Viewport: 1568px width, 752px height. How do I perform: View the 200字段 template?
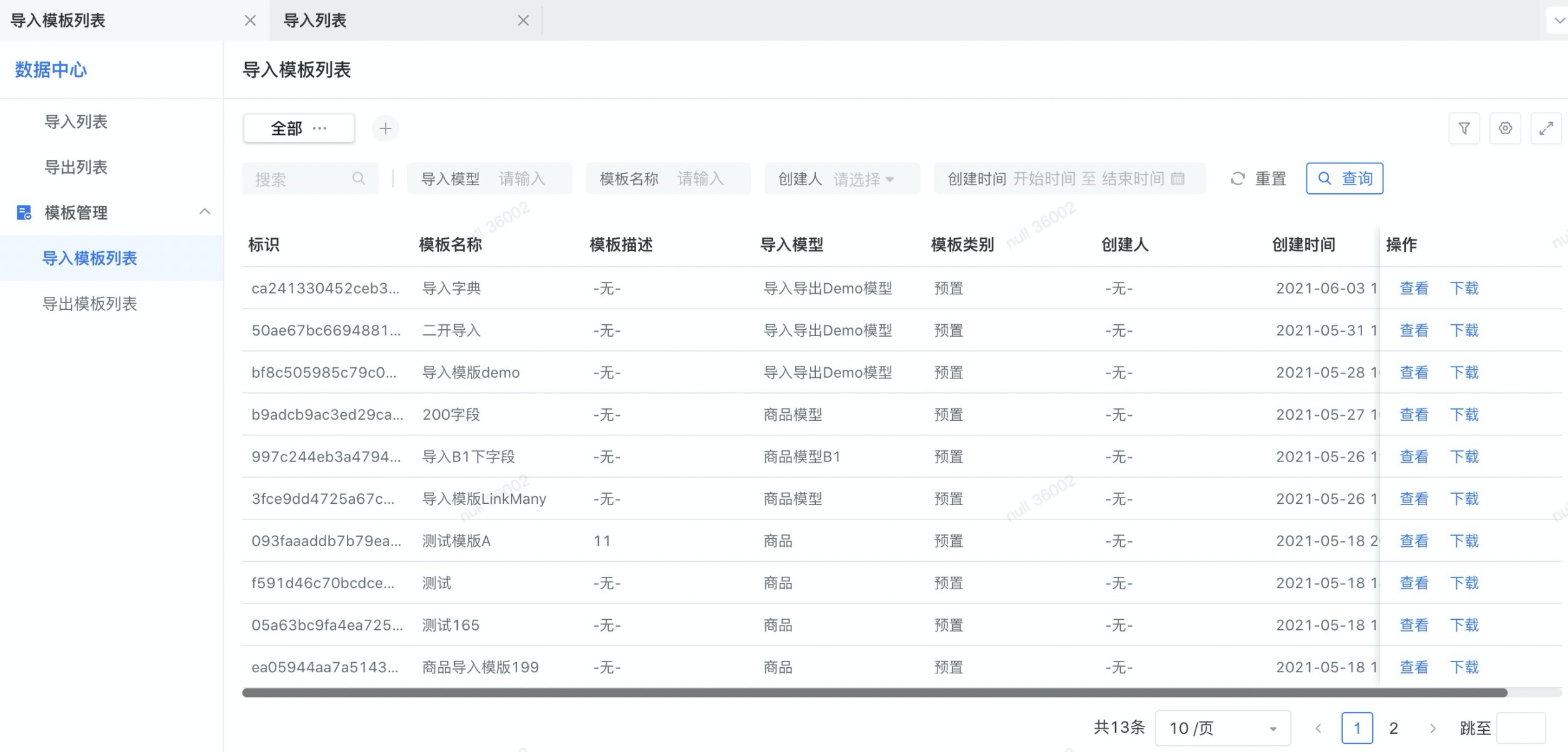(1414, 415)
